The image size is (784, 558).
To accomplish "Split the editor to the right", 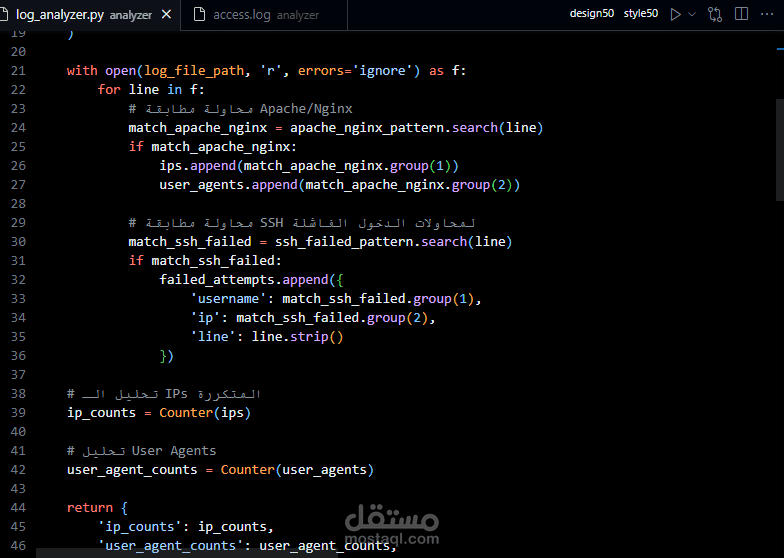I will (742, 14).
